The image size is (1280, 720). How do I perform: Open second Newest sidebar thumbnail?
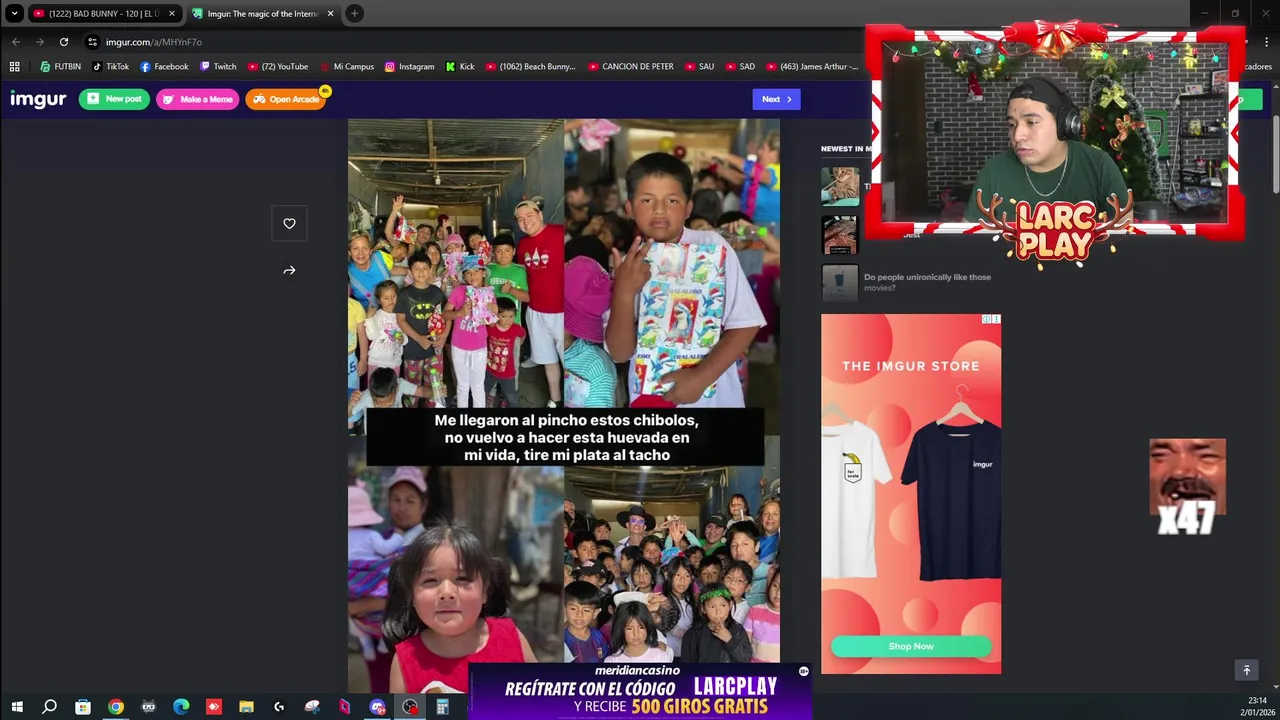click(x=840, y=235)
